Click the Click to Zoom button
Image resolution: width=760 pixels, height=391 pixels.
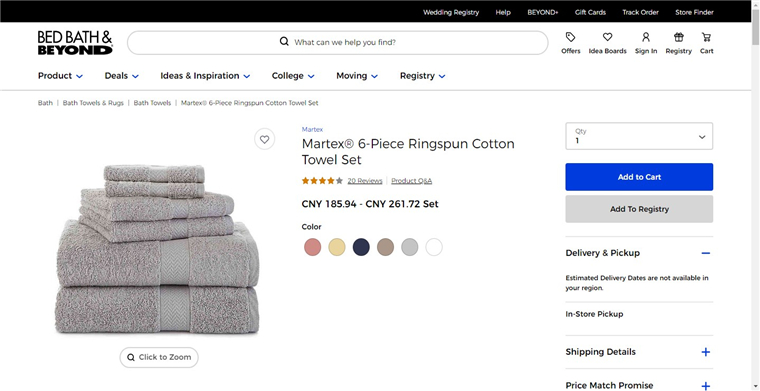159,358
